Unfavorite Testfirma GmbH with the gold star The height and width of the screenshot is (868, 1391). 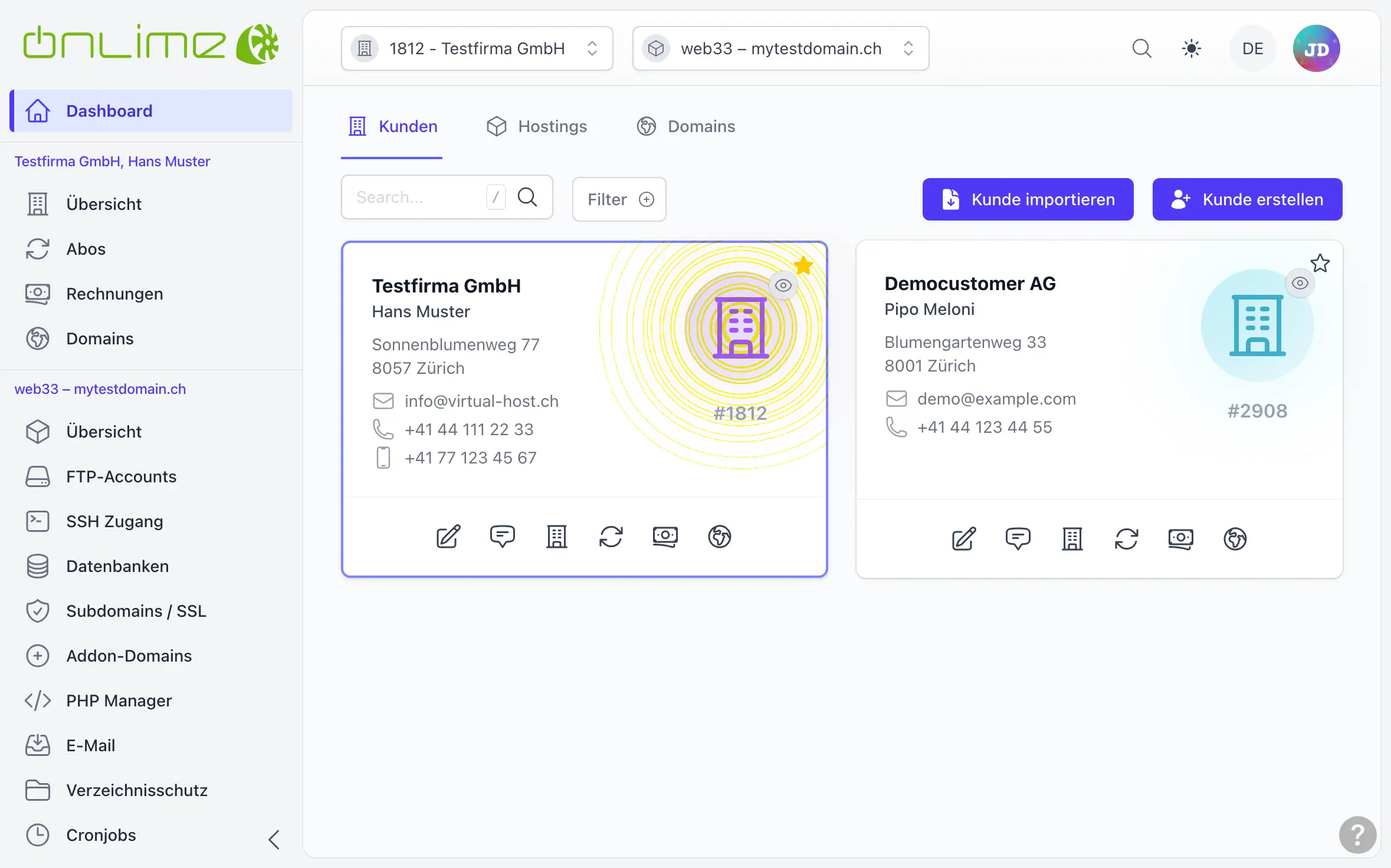[x=803, y=266]
